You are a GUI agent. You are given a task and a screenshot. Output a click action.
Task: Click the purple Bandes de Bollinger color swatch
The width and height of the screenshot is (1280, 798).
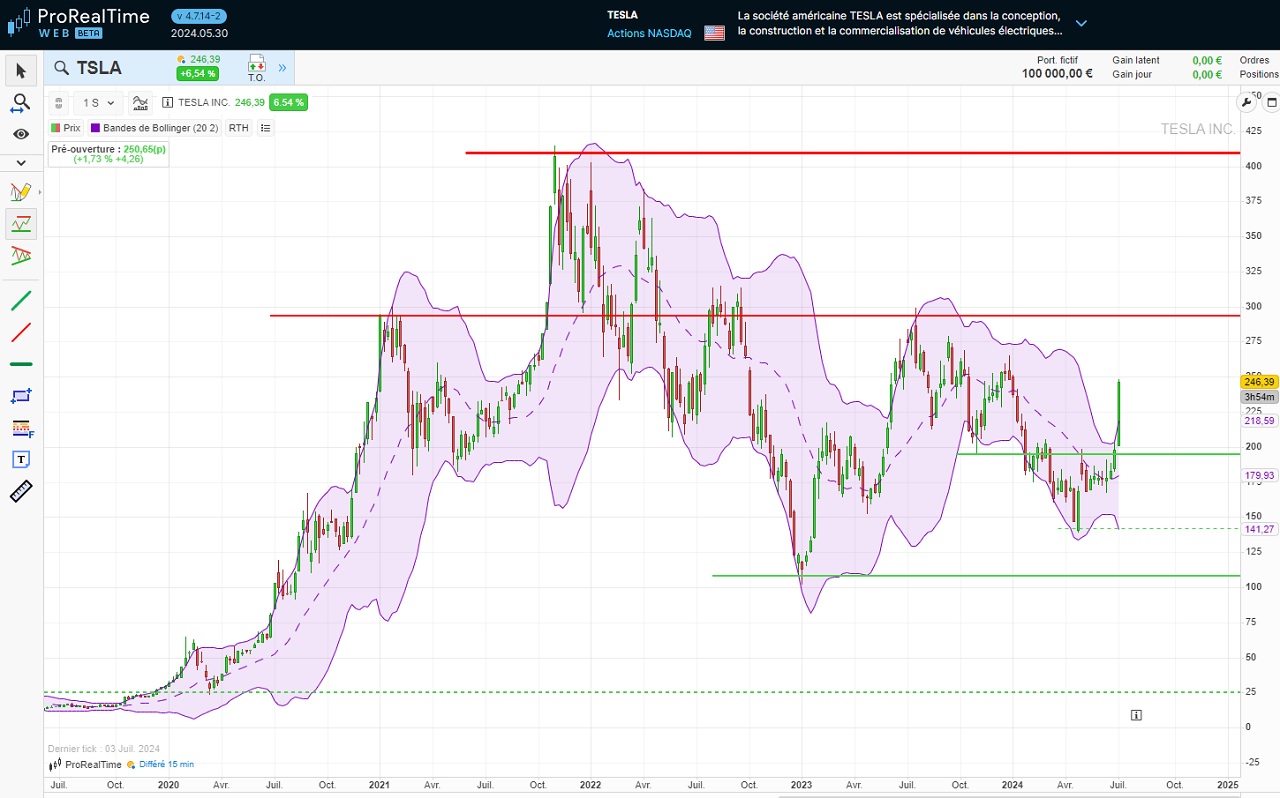pyautogui.click(x=96, y=128)
